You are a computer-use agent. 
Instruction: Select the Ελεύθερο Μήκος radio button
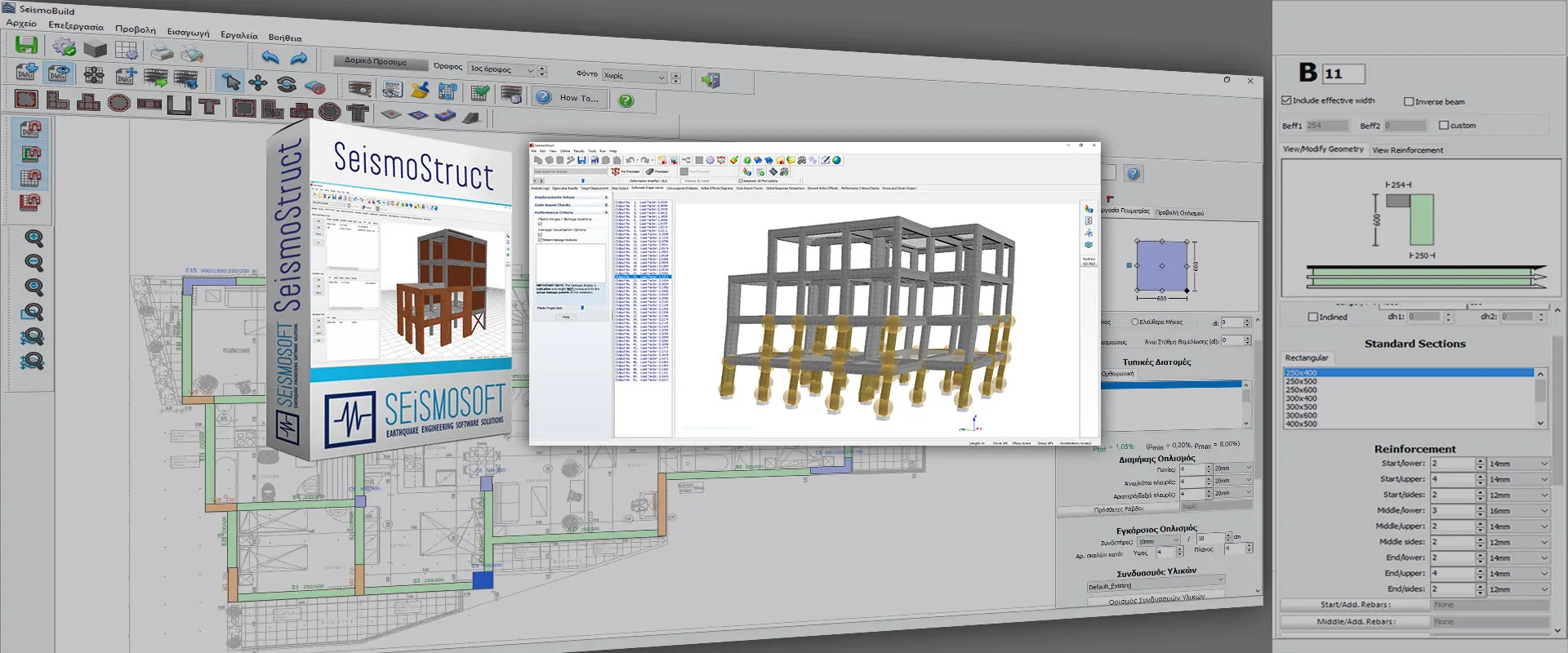pyautogui.click(x=1134, y=322)
